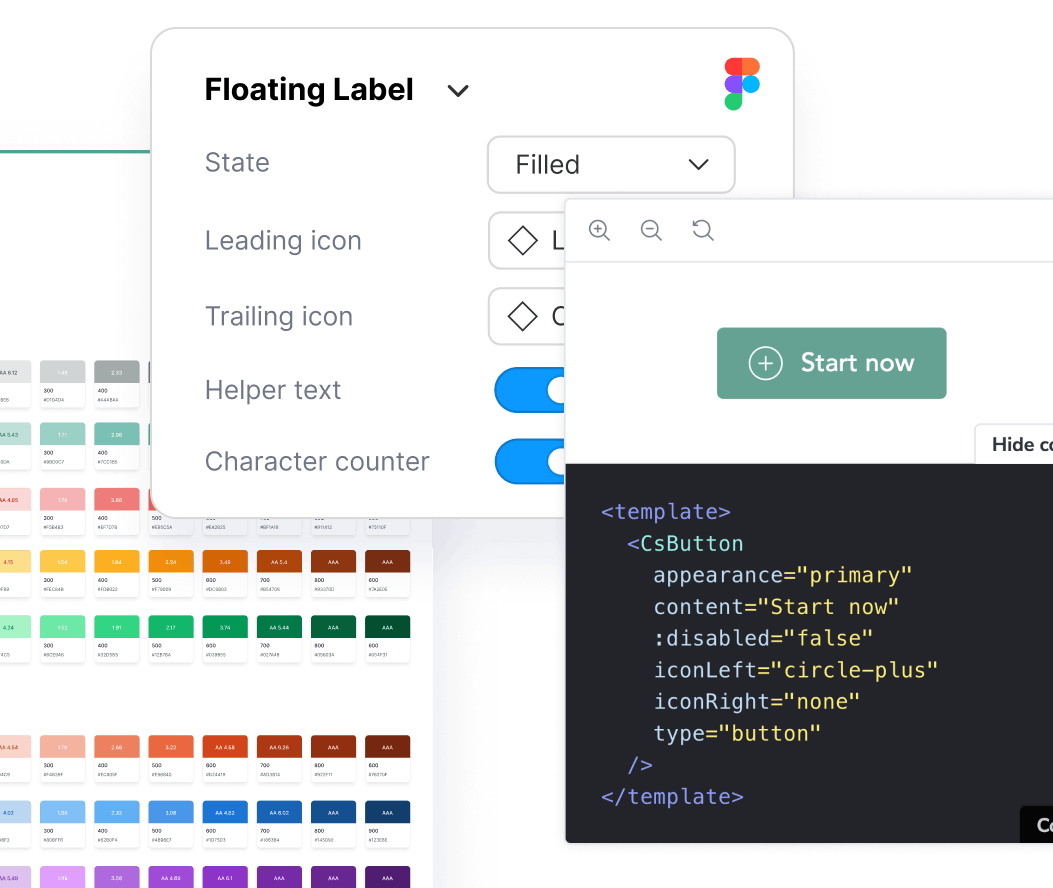1053x888 pixels.
Task: Pick the blue 600 swatch labeled AA 4.82
Action: [225, 812]
